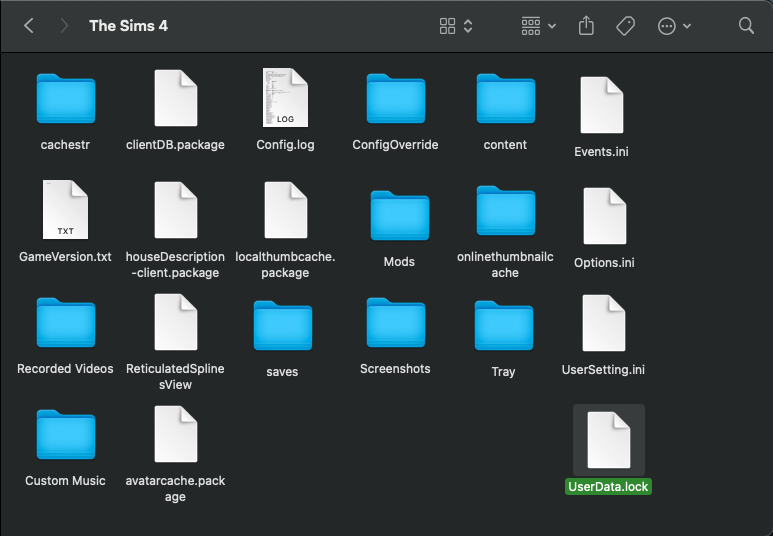773x536 pixels.
Task: Click the 'GameVersion.txt' name label
Action: [x=65, y=256]
